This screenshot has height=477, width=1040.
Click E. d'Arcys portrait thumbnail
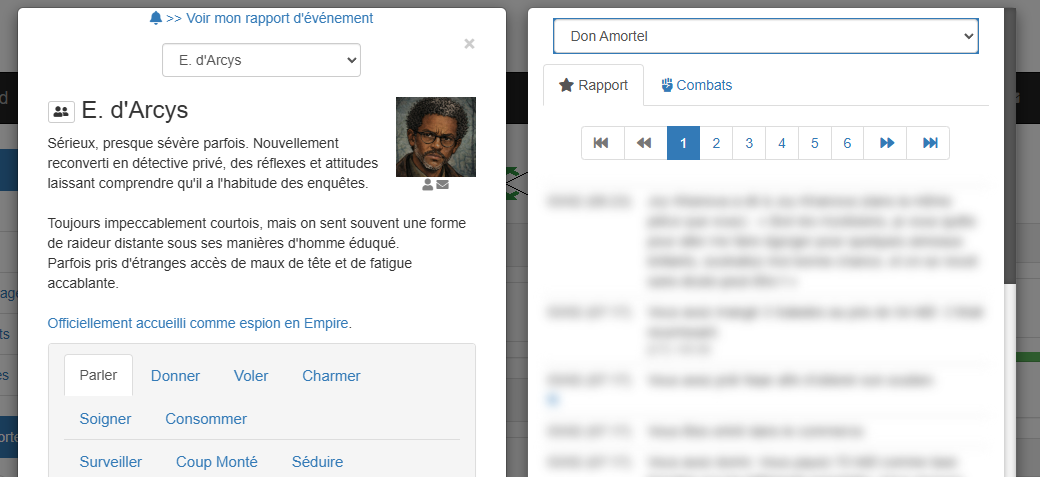coord(435,137)
